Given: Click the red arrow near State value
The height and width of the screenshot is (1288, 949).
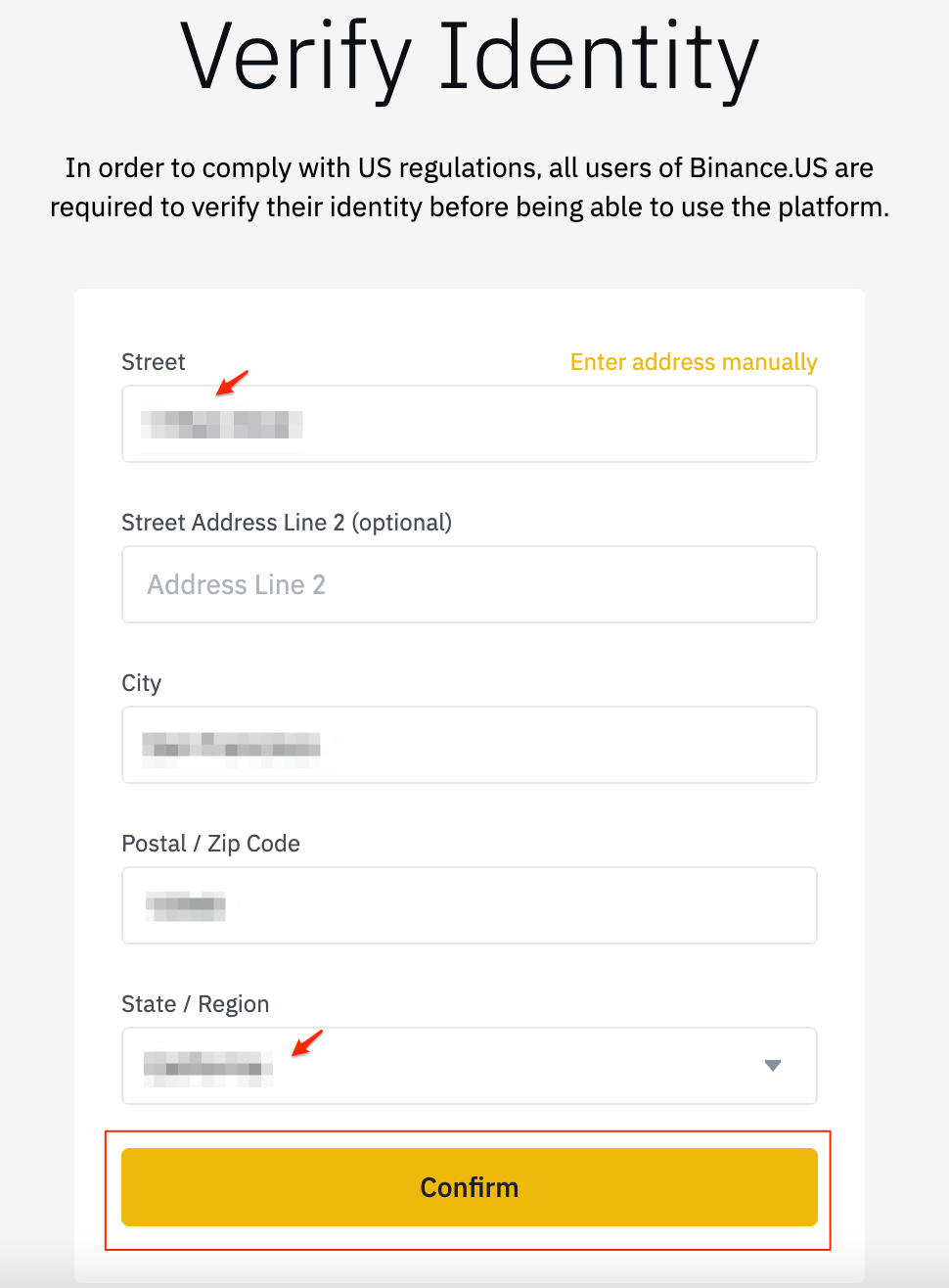Looking at the screenshot, I should [307, 1043].
